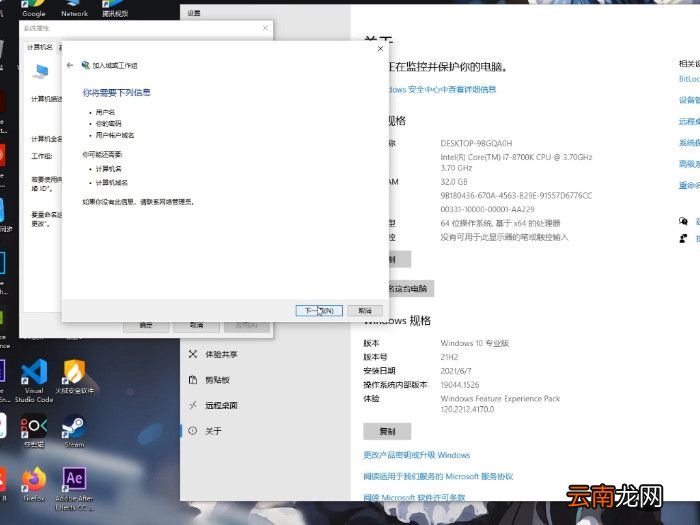Close the join domain or workgroup wizard
Screen dimensions: 700x525
[x=380, y=49]
